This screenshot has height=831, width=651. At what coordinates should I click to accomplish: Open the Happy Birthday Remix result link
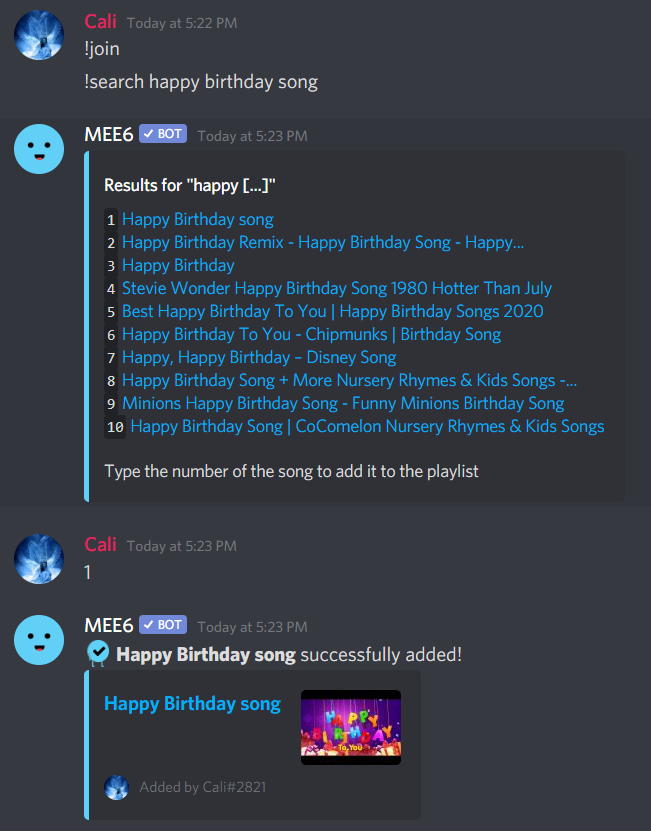(x=323, y=242)
